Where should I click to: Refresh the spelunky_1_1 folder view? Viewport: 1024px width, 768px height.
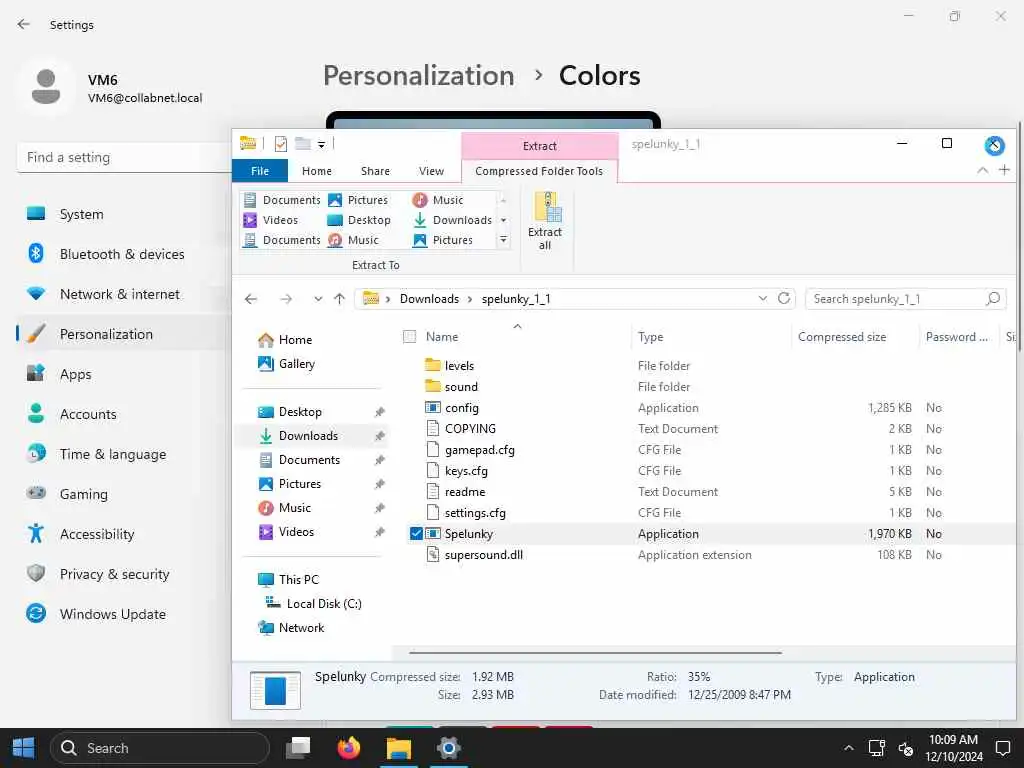[784, 298]
